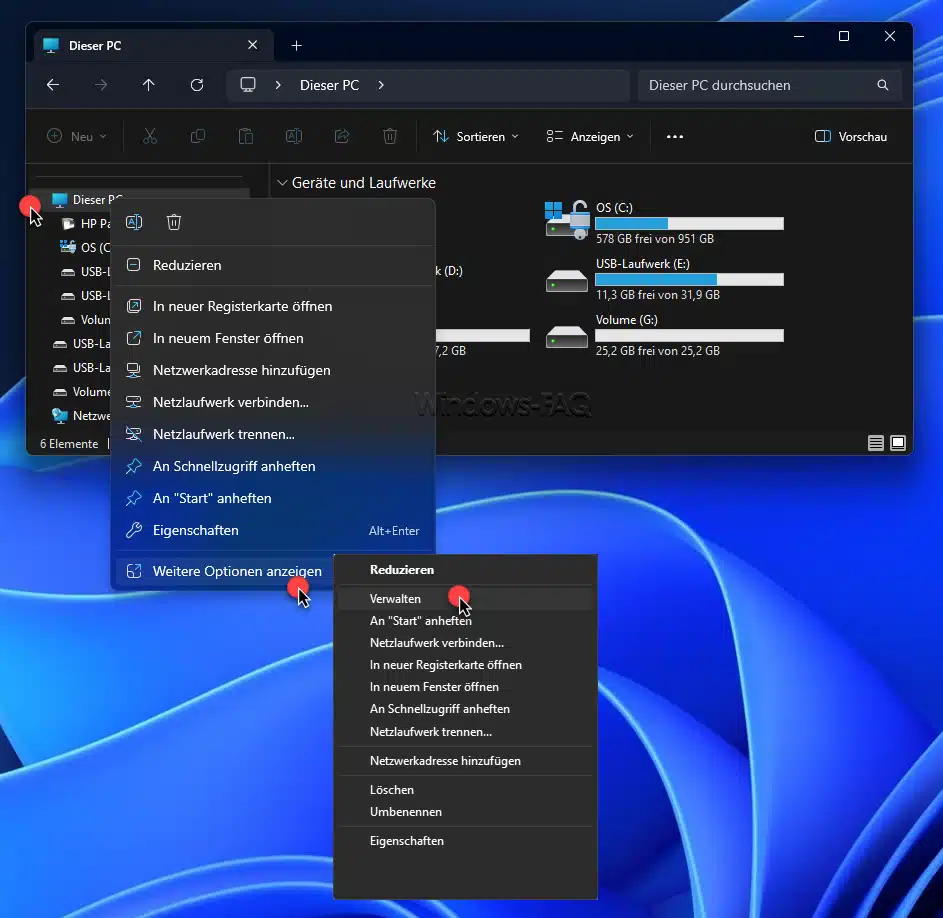This screenshot has height=918, width=943.
Task: Select Reduzieren in the context menu
Action: [274, 265]
